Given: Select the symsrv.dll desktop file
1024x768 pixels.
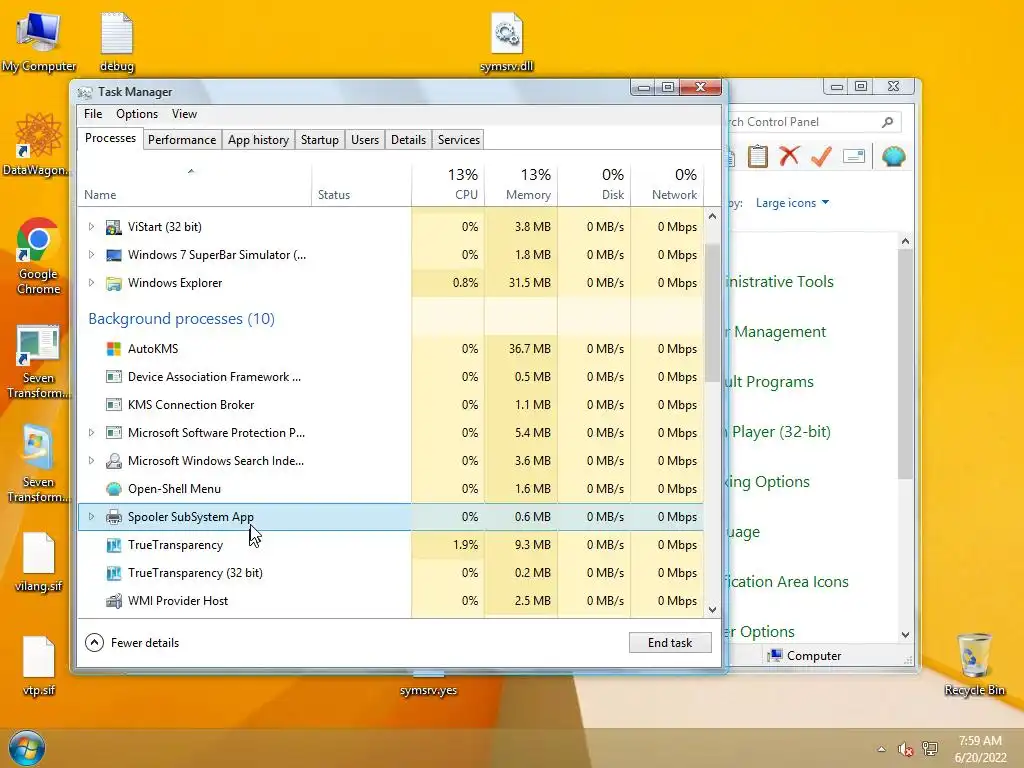Looking at the screenshot, I should point(506,42).
